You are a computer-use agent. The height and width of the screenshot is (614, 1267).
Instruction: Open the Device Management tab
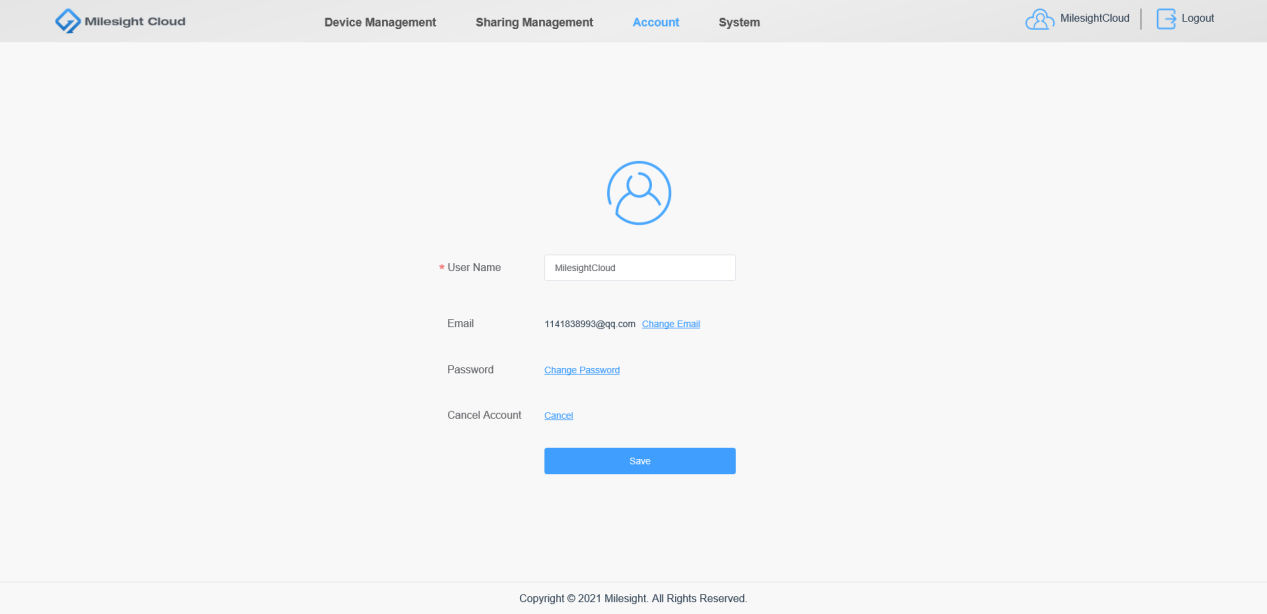coord(380,22)
